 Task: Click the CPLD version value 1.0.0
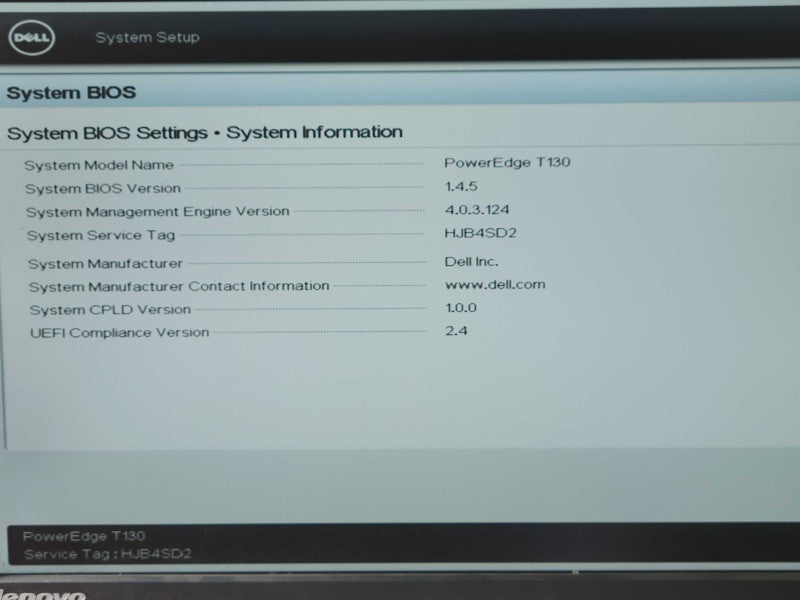pyautogui.click(x=461, y=308)
